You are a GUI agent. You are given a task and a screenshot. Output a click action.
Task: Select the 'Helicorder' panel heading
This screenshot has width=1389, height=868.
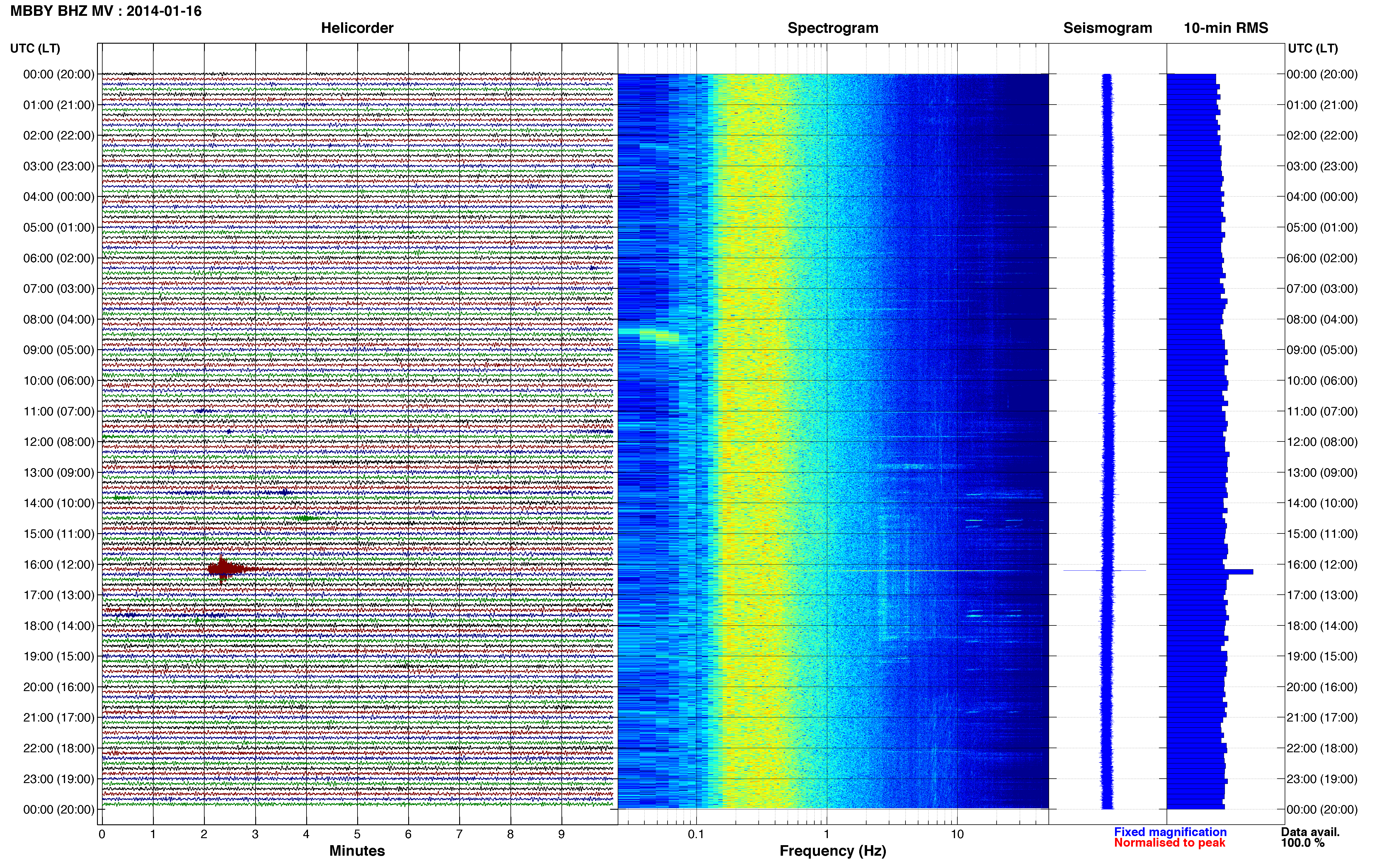click(x=357, y=28)
